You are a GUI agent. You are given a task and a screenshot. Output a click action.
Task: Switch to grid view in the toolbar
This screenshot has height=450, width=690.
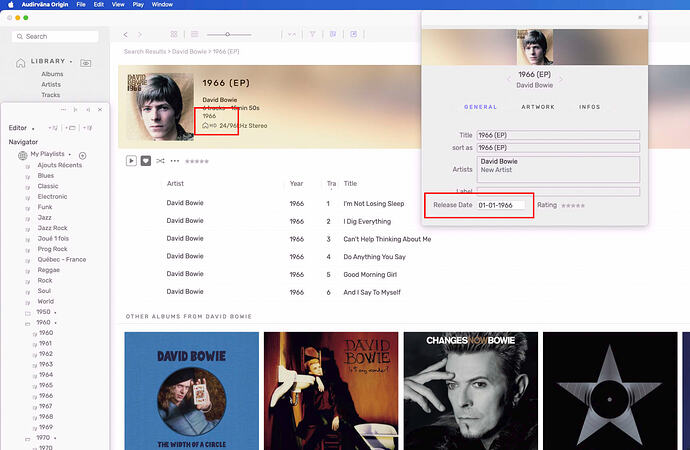[175, 34]
